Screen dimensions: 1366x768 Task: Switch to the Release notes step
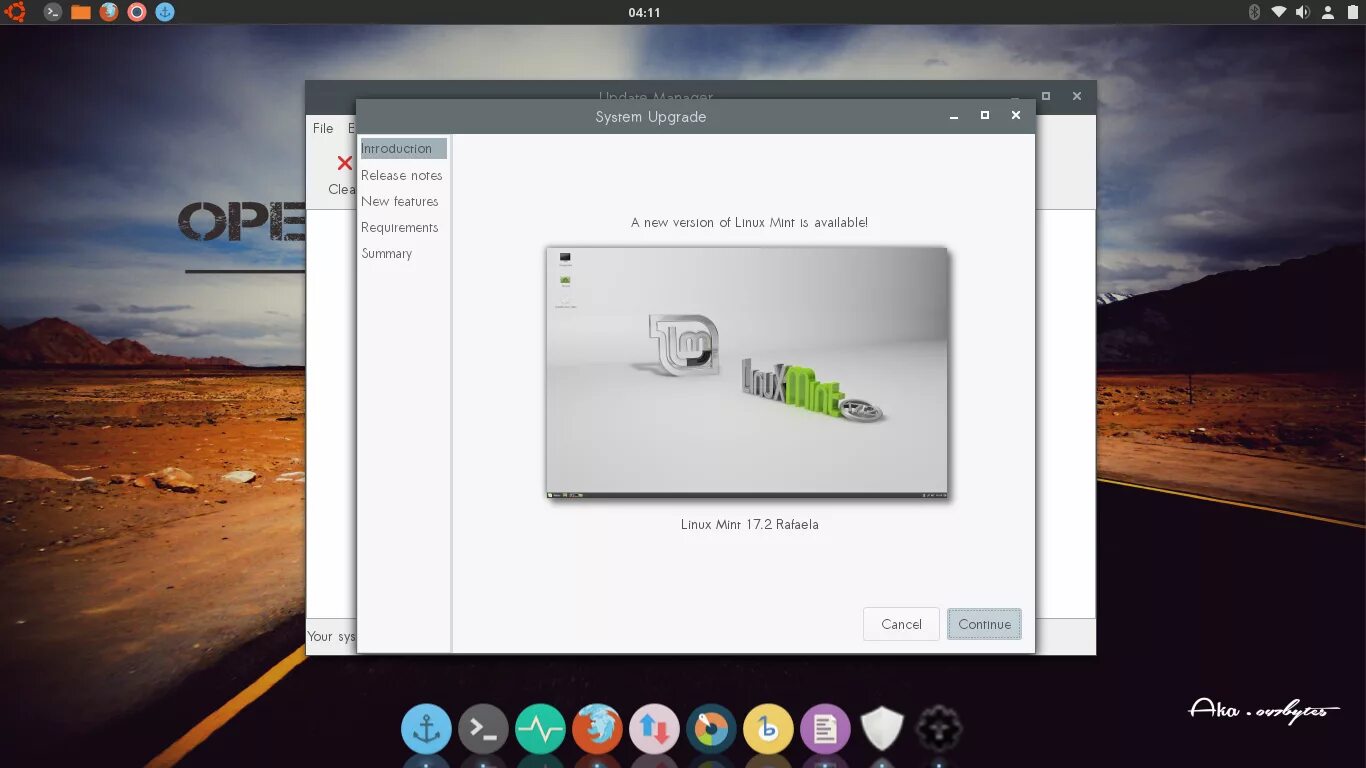pos(402,175)
